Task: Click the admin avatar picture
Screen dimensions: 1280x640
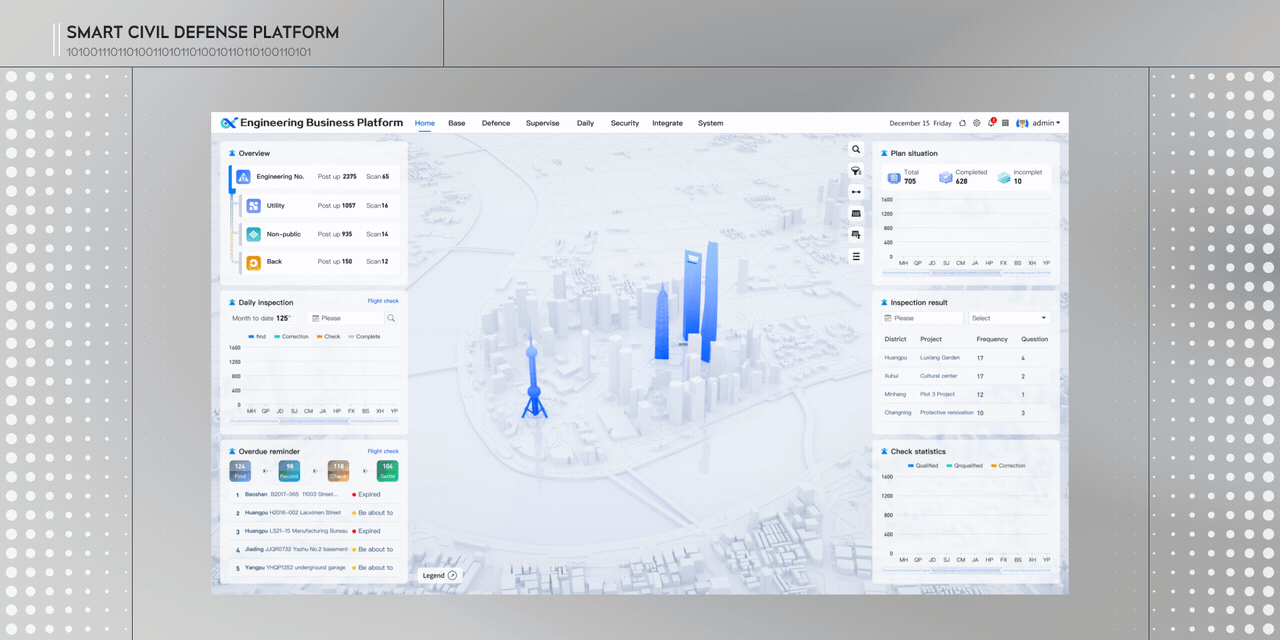Action: pyautogui.click(x=1022, y=123)
